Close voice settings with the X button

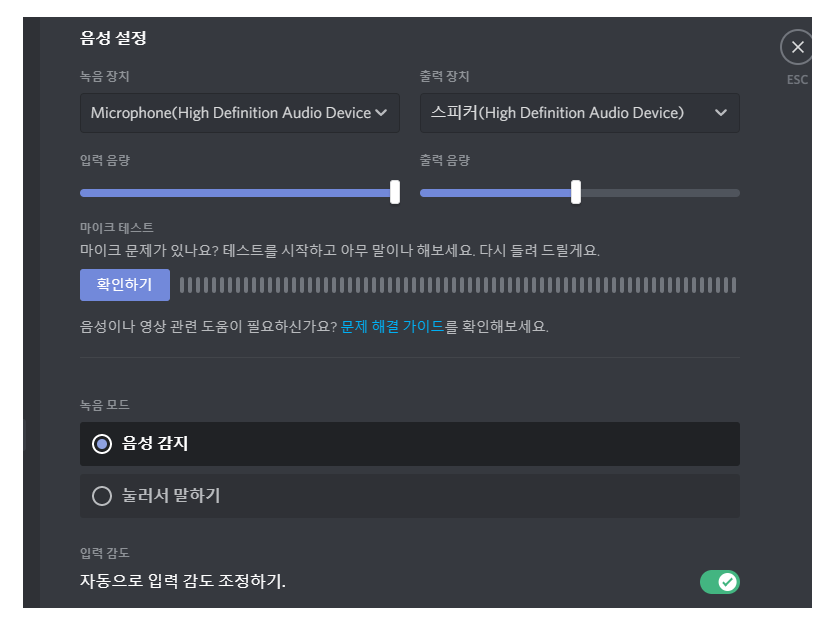point(797,47)
